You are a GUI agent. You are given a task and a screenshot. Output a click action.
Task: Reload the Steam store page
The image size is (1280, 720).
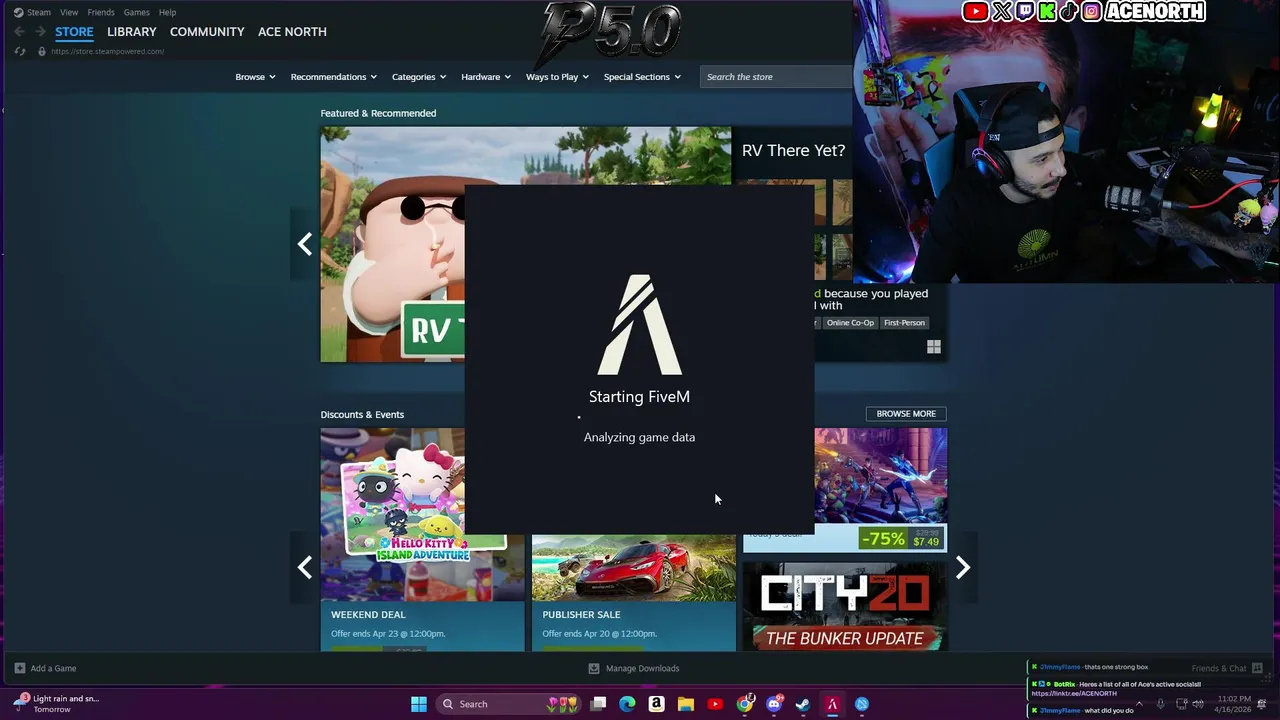pos(20,51)
